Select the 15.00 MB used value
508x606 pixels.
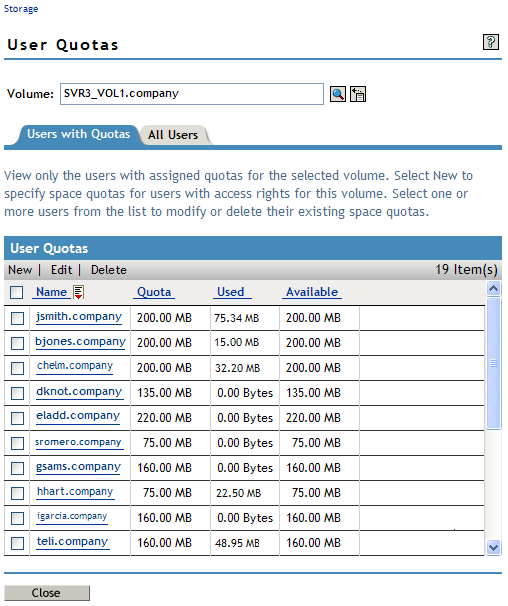[x=237, y=342]
